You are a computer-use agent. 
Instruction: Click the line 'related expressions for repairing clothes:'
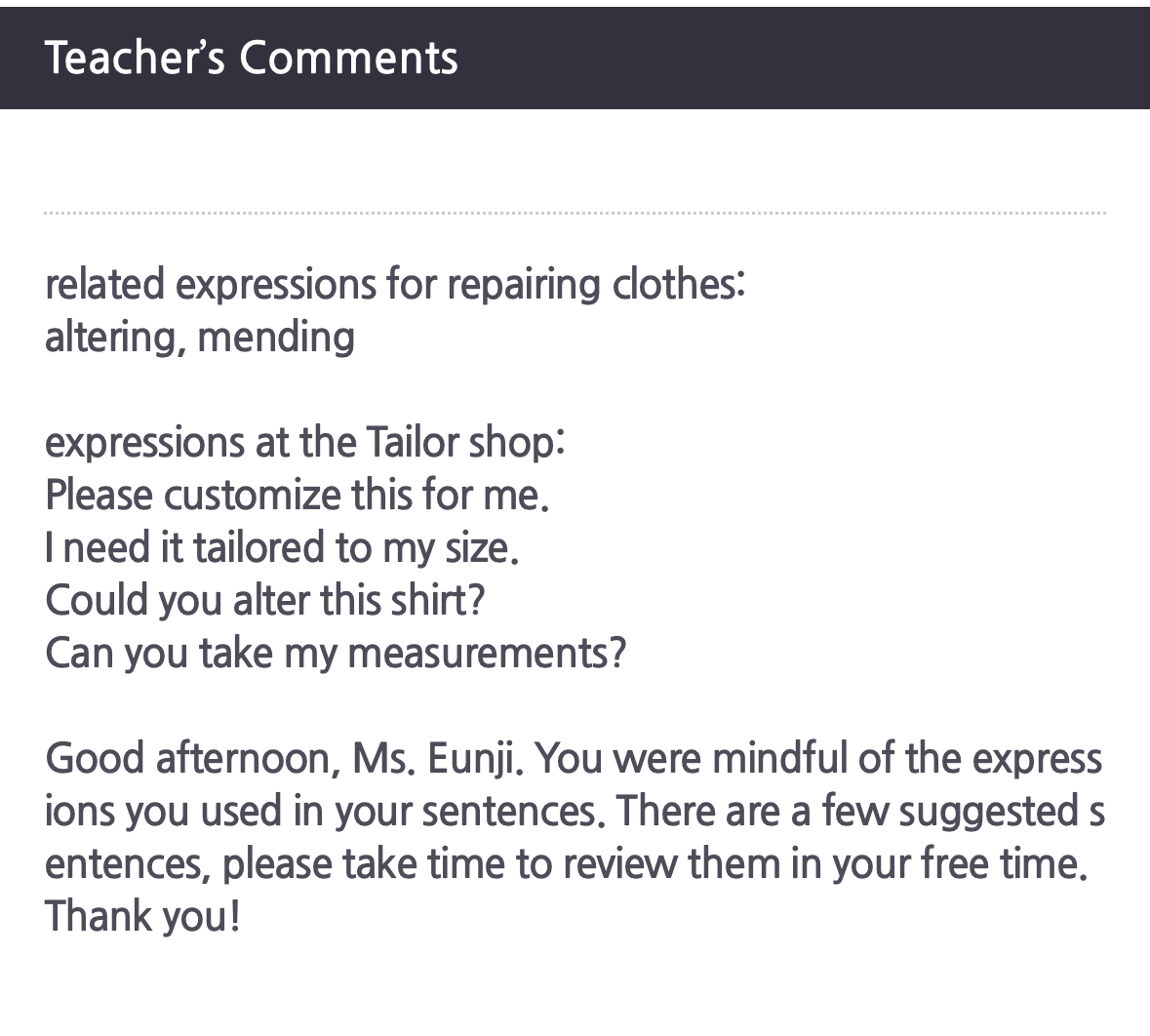[x=395, y=285]
